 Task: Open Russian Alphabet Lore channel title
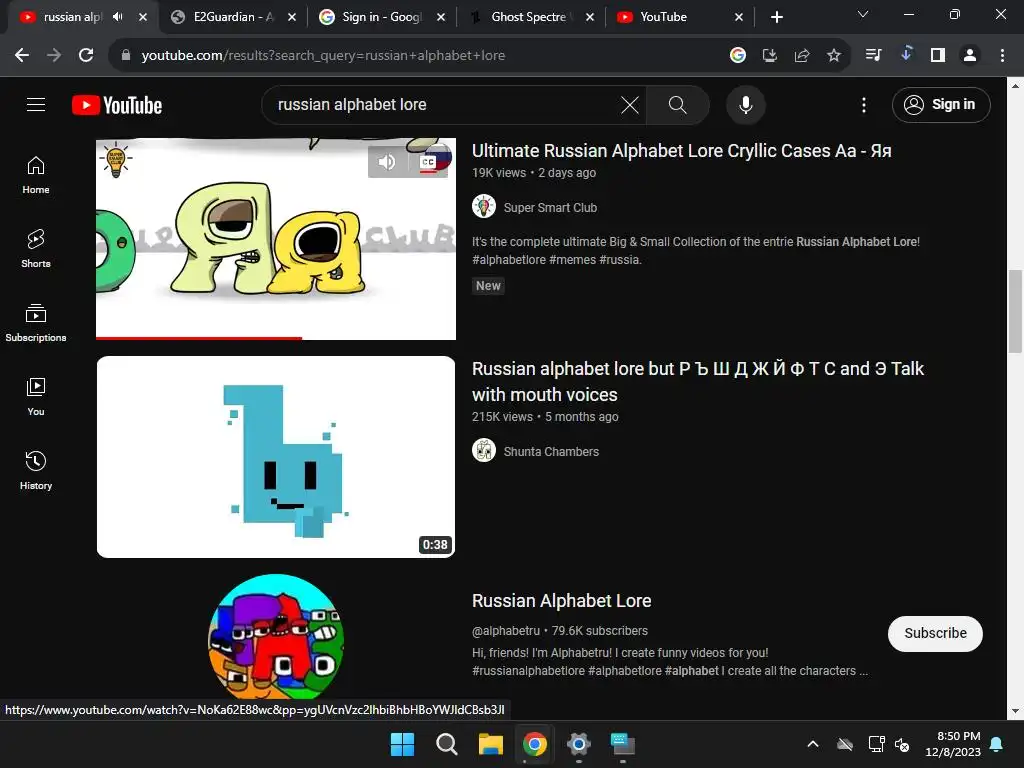[562, 601]
